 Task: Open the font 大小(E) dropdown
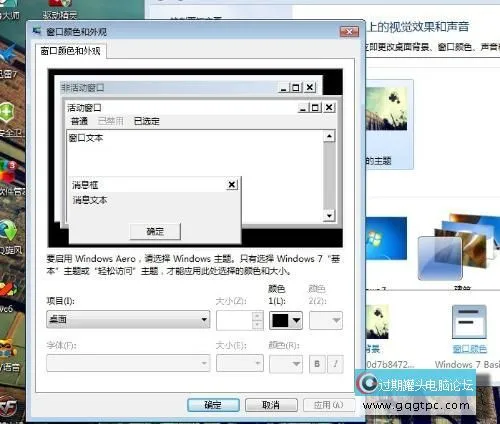[240, 363]
